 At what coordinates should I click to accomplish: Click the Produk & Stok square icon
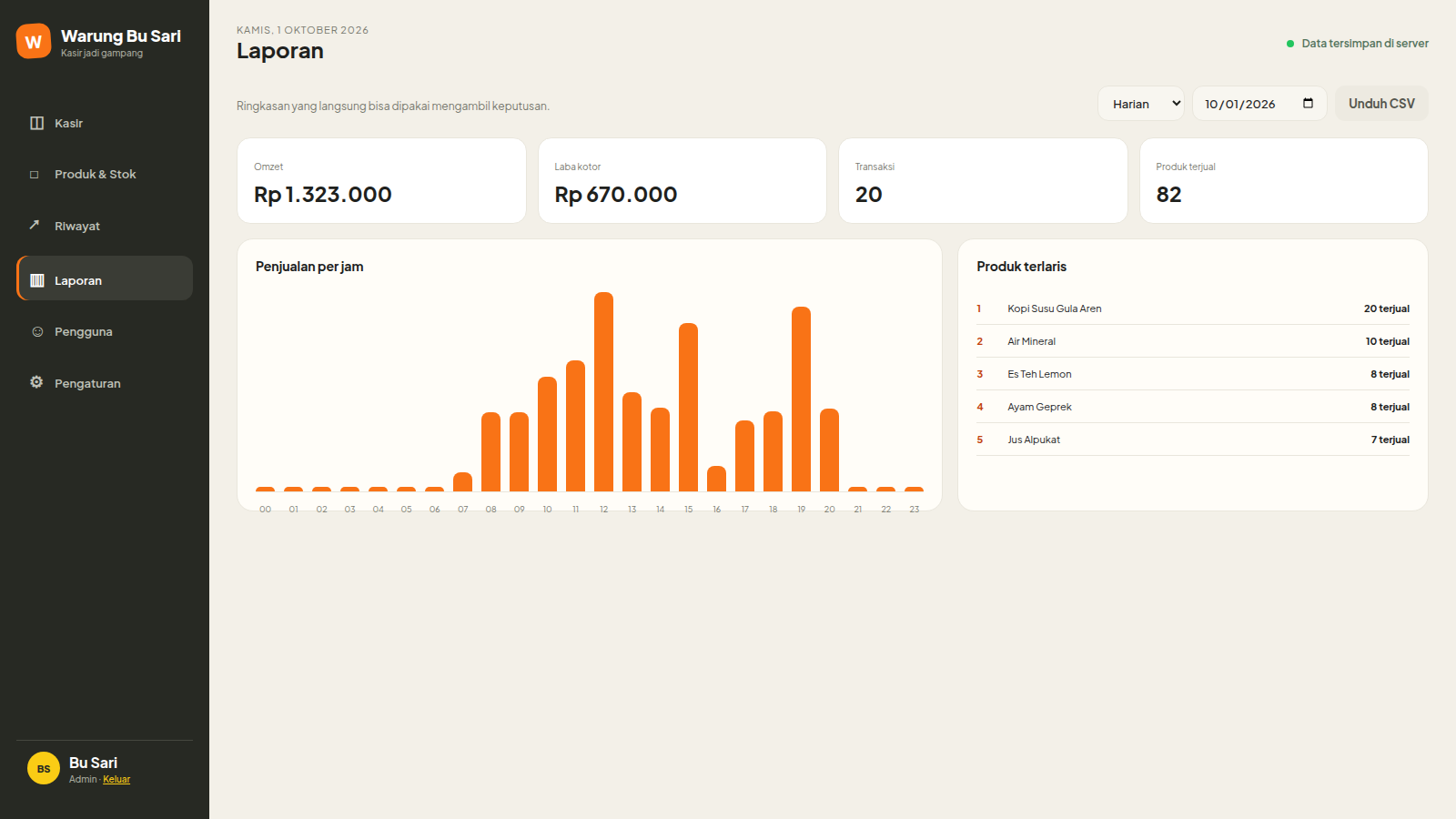[x=35, y=175]
